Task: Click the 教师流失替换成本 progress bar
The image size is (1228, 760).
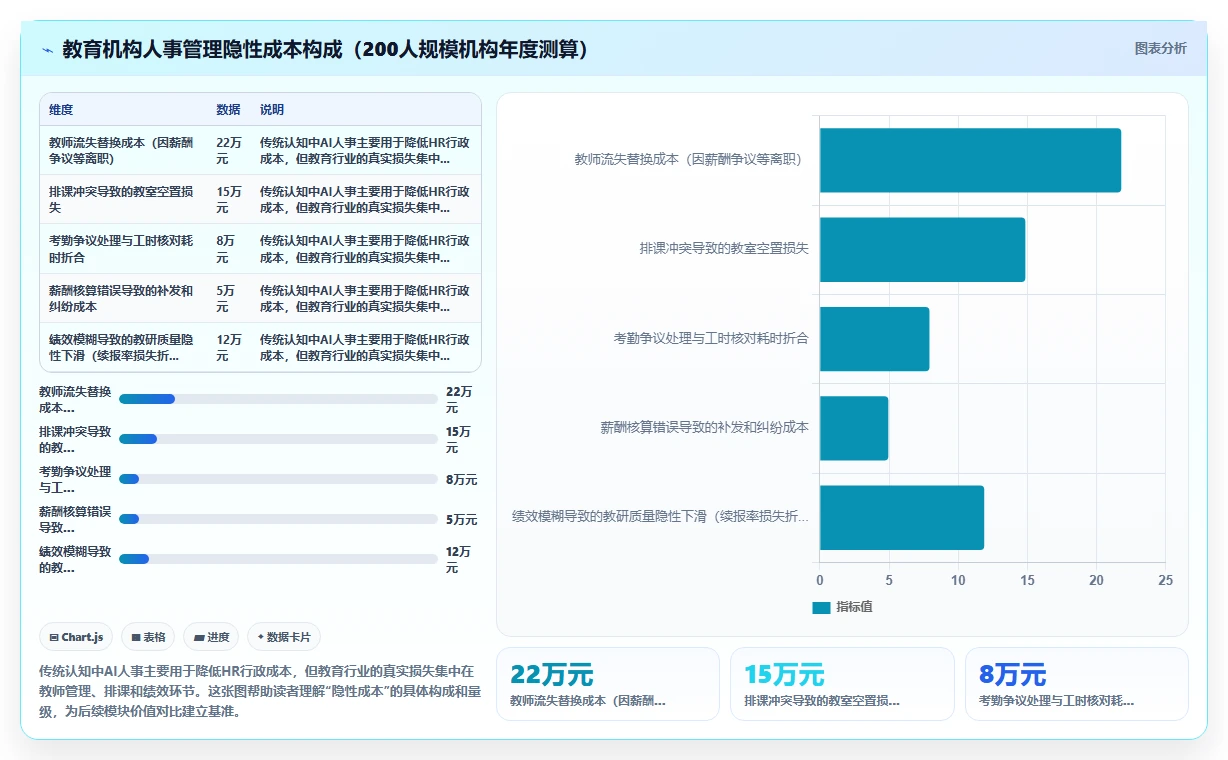Action: [278, 399]
